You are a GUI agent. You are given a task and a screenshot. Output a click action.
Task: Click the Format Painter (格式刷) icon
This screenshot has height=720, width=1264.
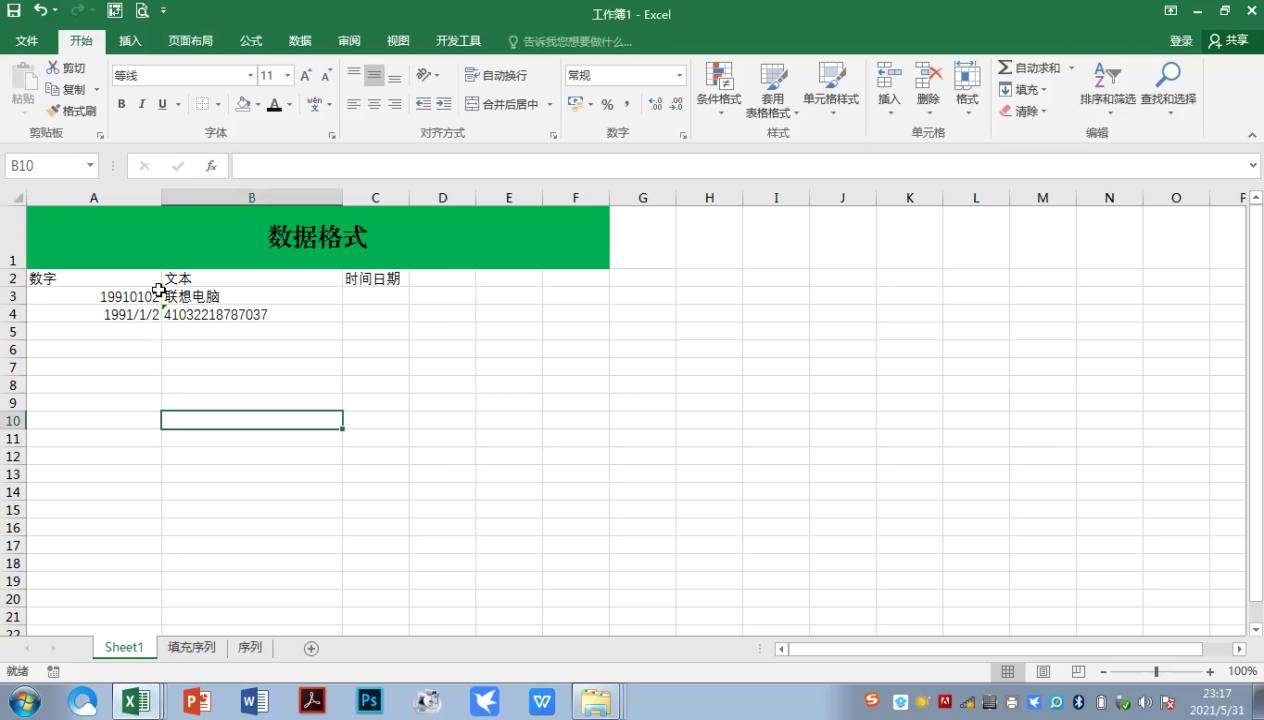click(54, 111)
